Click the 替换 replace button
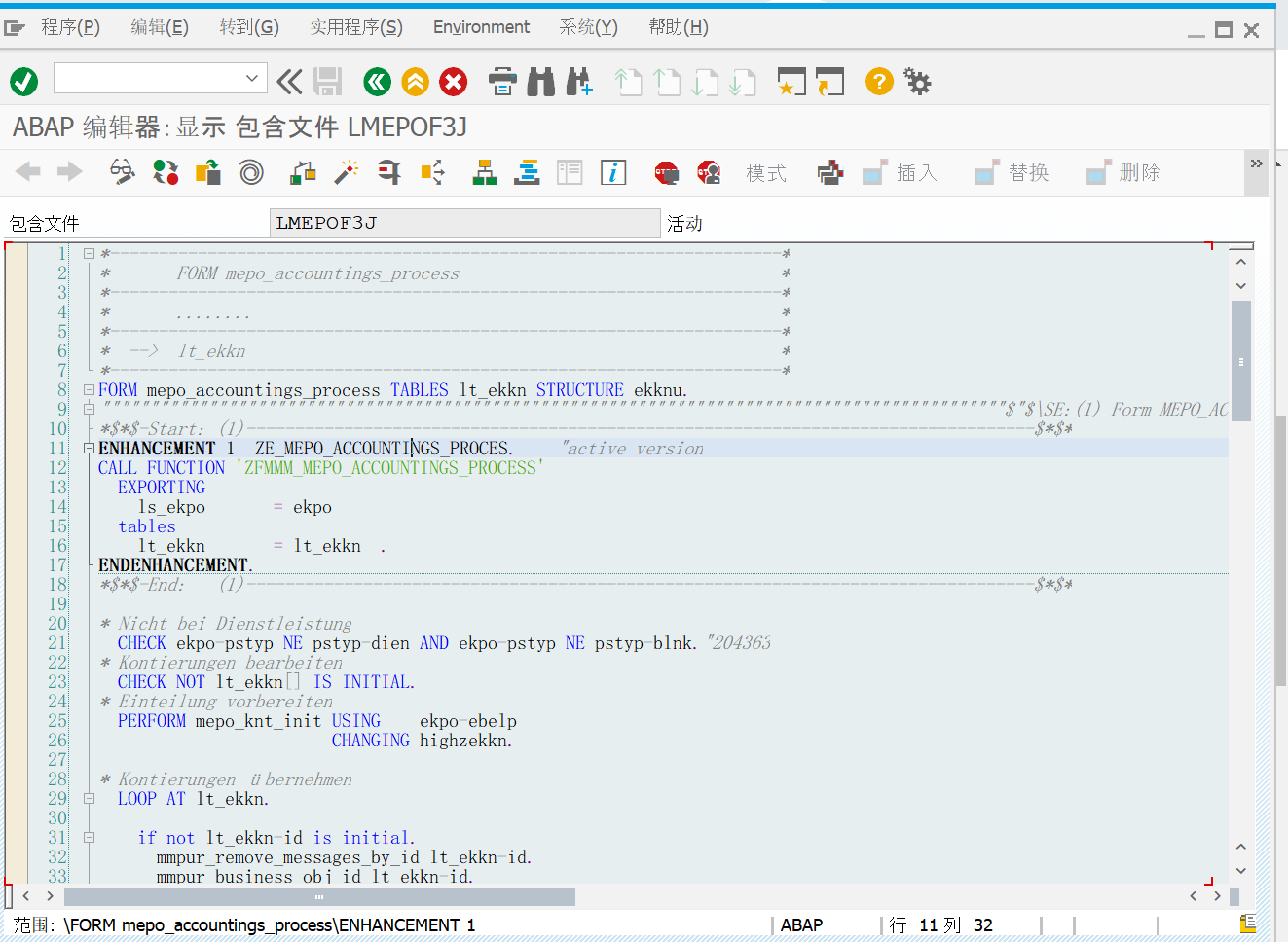 coord(1012,173)
